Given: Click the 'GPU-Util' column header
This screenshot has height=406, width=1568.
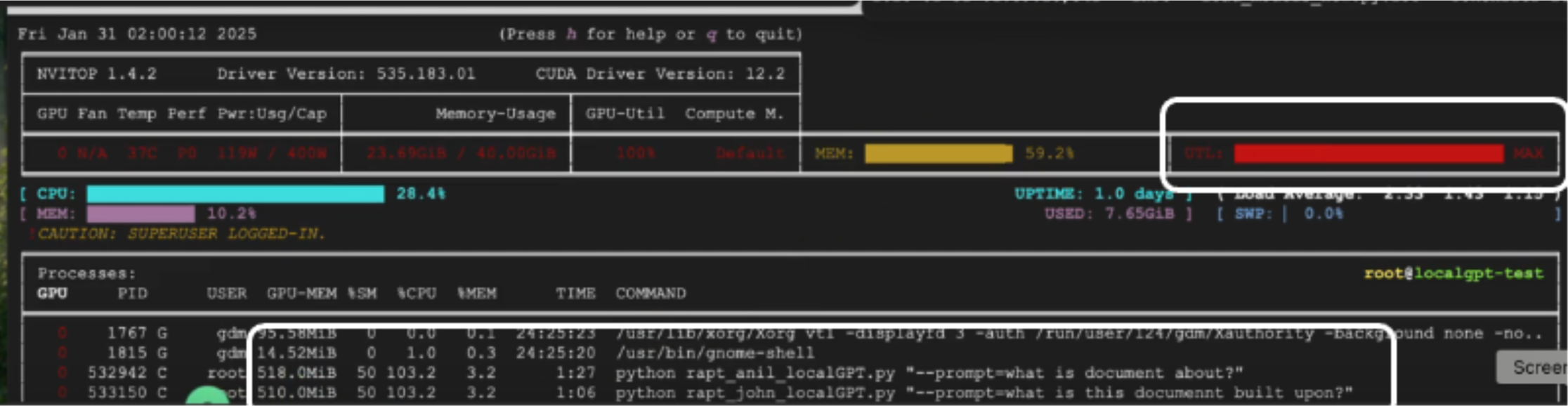Looking at the screenshot, I should point(625,114).
